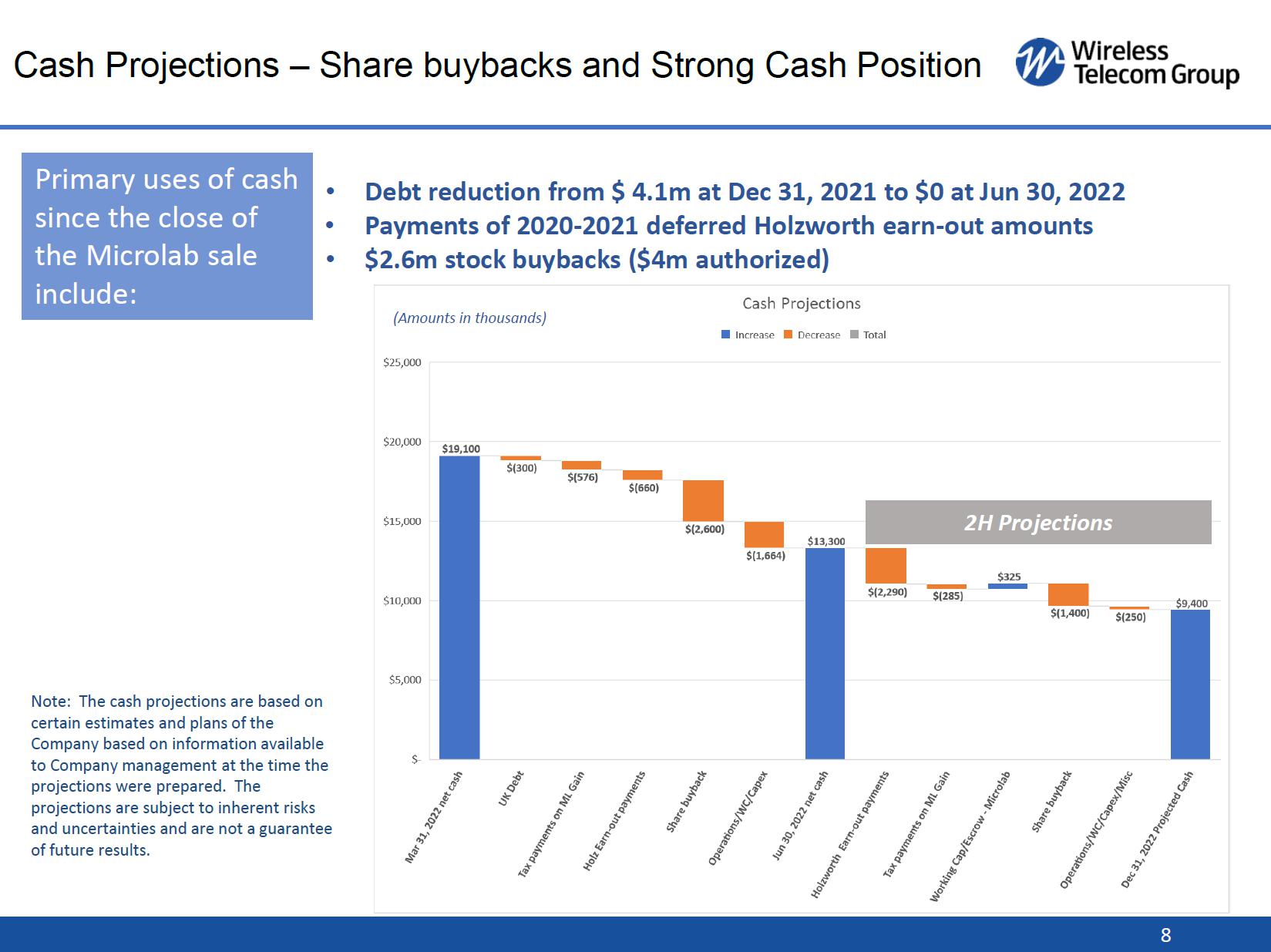This screenshot has width=1271, height=952.
Task: Click the gray Total legend swatch
Action: point(854,335)
